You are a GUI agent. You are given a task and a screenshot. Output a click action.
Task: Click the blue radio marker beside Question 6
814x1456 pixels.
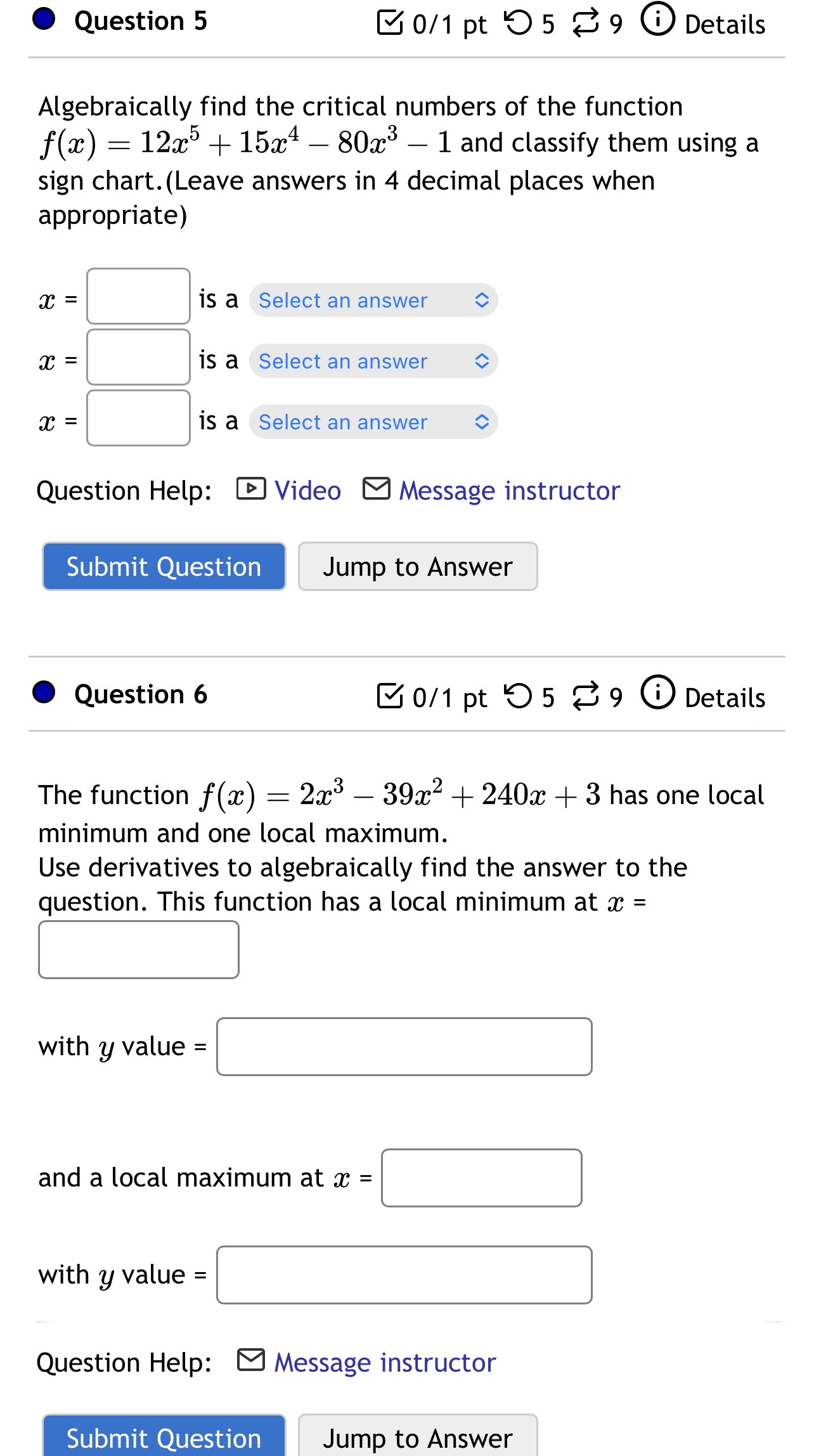pyautogui.click(x=43, y=694)
